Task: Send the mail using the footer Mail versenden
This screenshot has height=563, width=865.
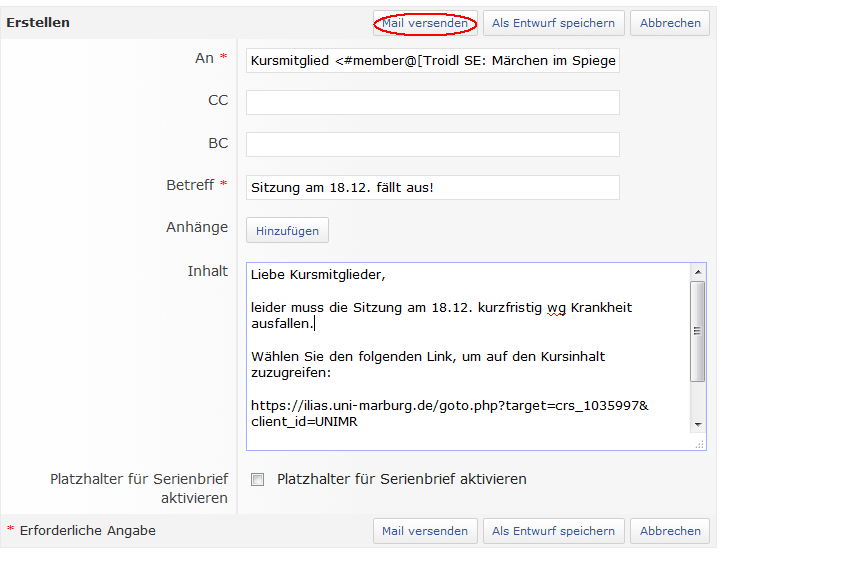Action: click(x=425, y=531)
